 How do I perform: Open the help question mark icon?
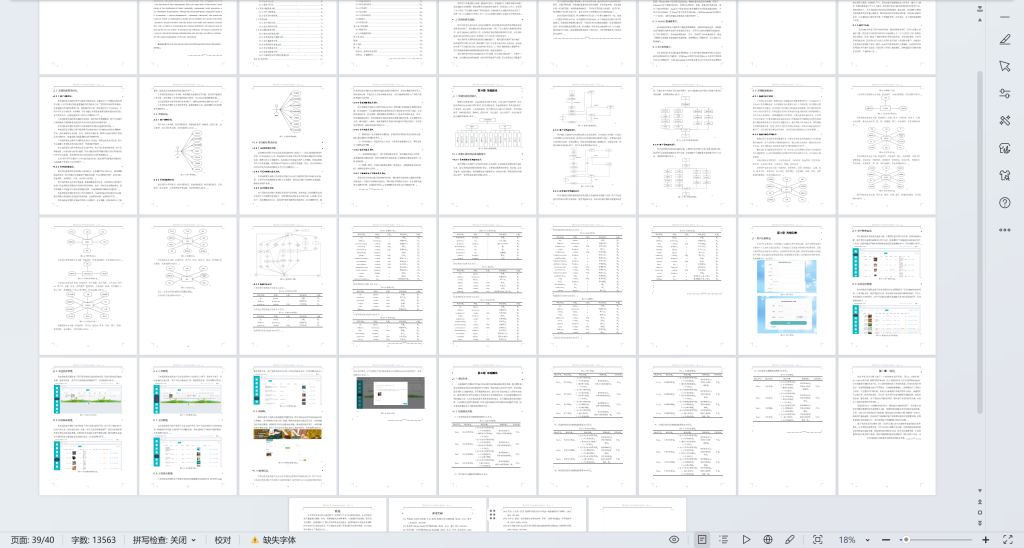(x=1004, y=203)
